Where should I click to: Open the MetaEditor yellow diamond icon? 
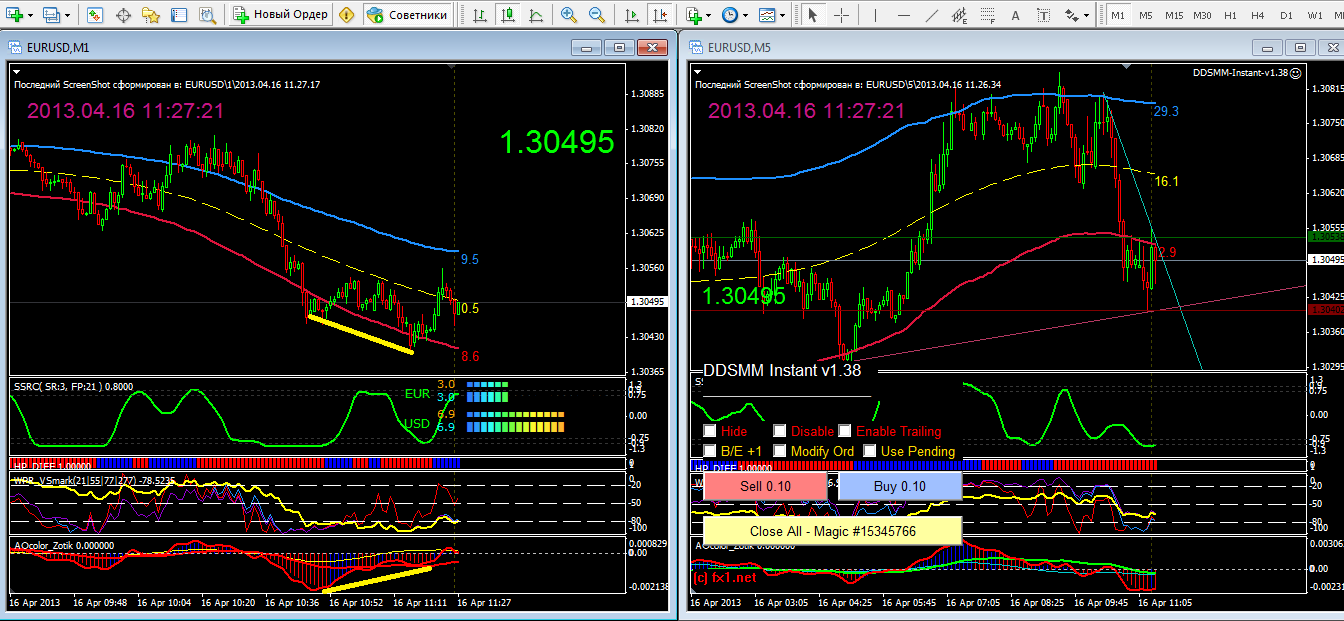[346, 15]
